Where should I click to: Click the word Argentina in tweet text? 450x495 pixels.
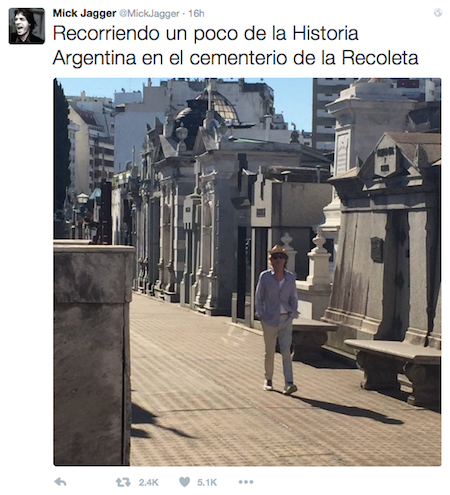pyautogui.click(x=95, y=59)
